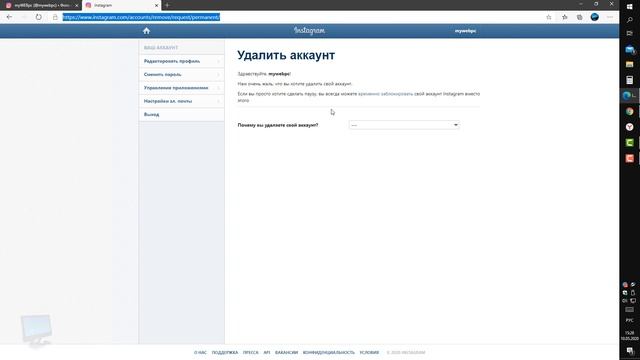Viewport: 640px width, 360px height.
Task: Click the 'временно заблокировать' link
Action: point(385,94)
